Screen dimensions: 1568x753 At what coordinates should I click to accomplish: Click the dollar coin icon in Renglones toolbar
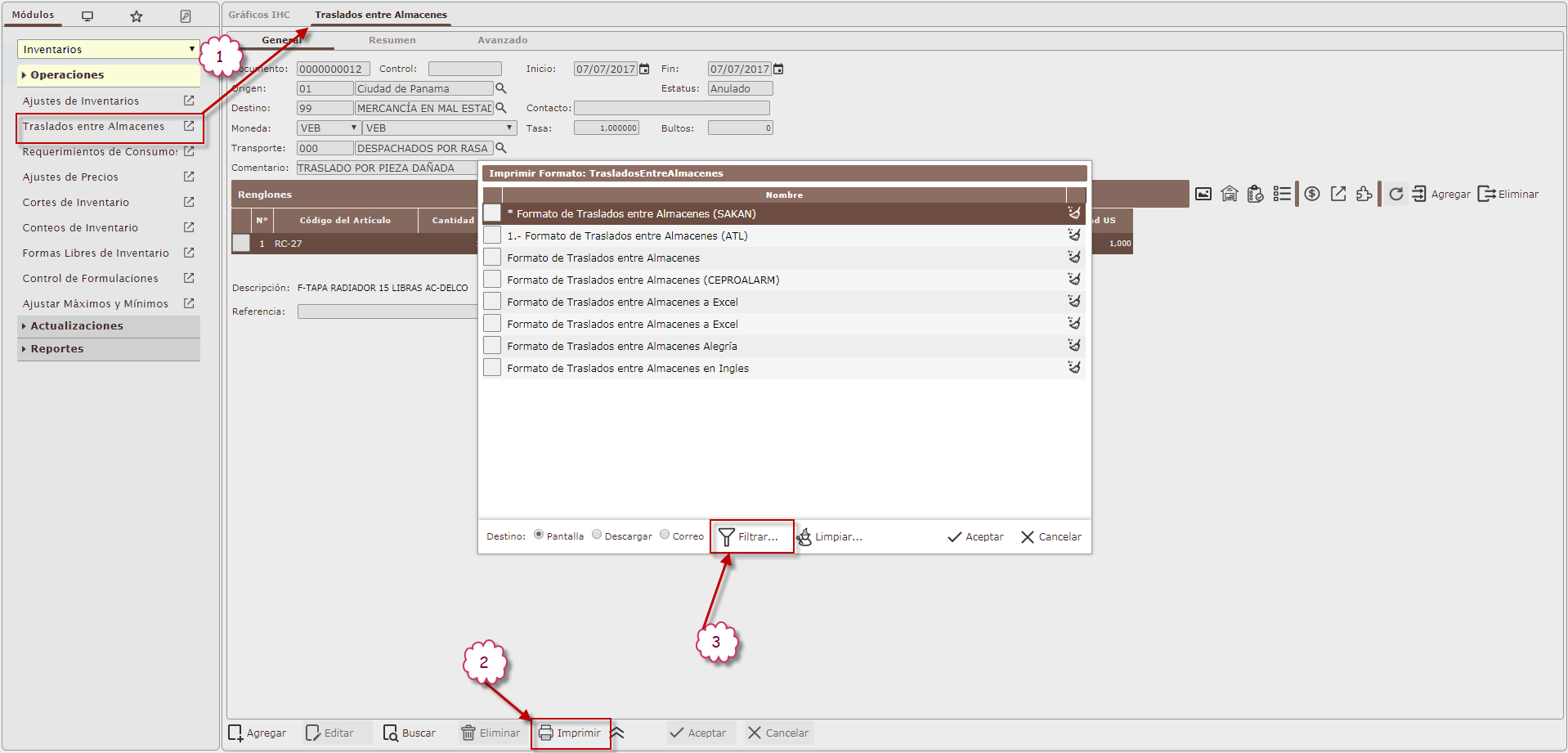[1312, 194]
